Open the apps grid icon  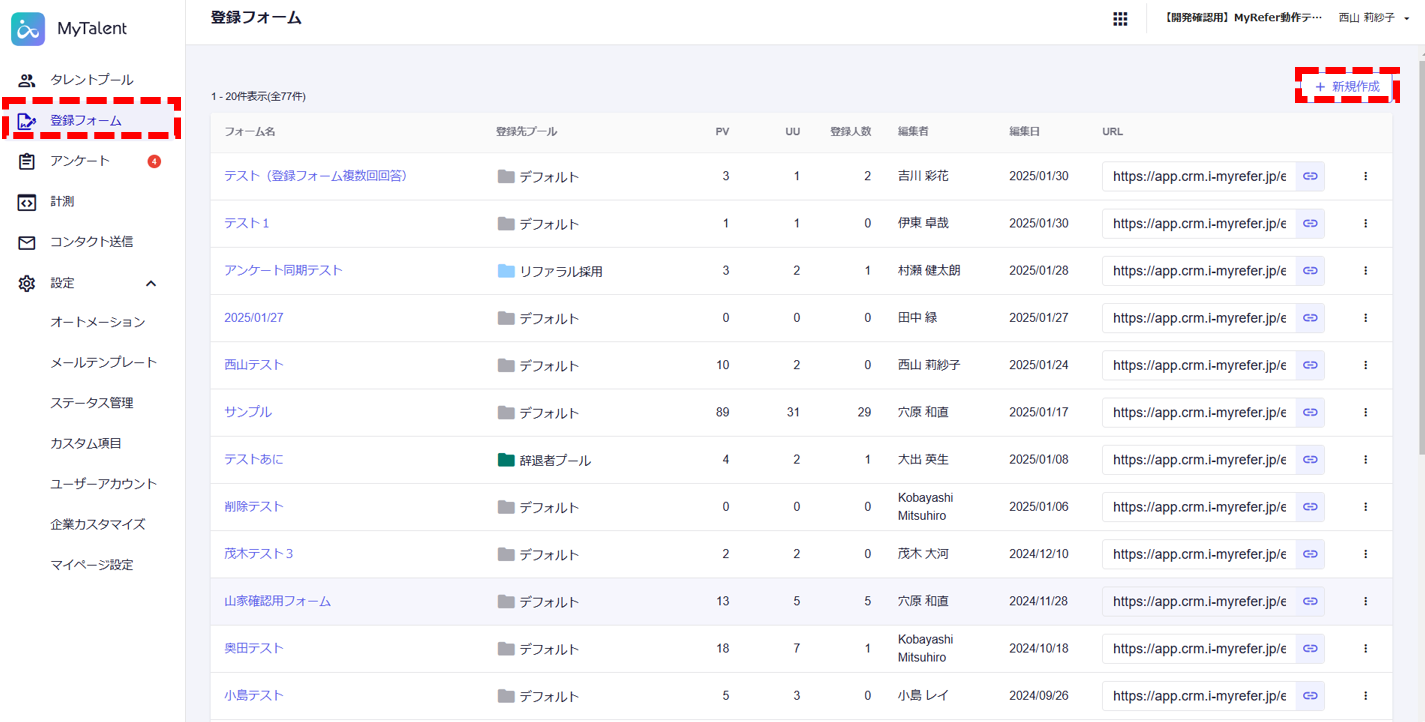pyautogui.click(x=1120, y=19)
